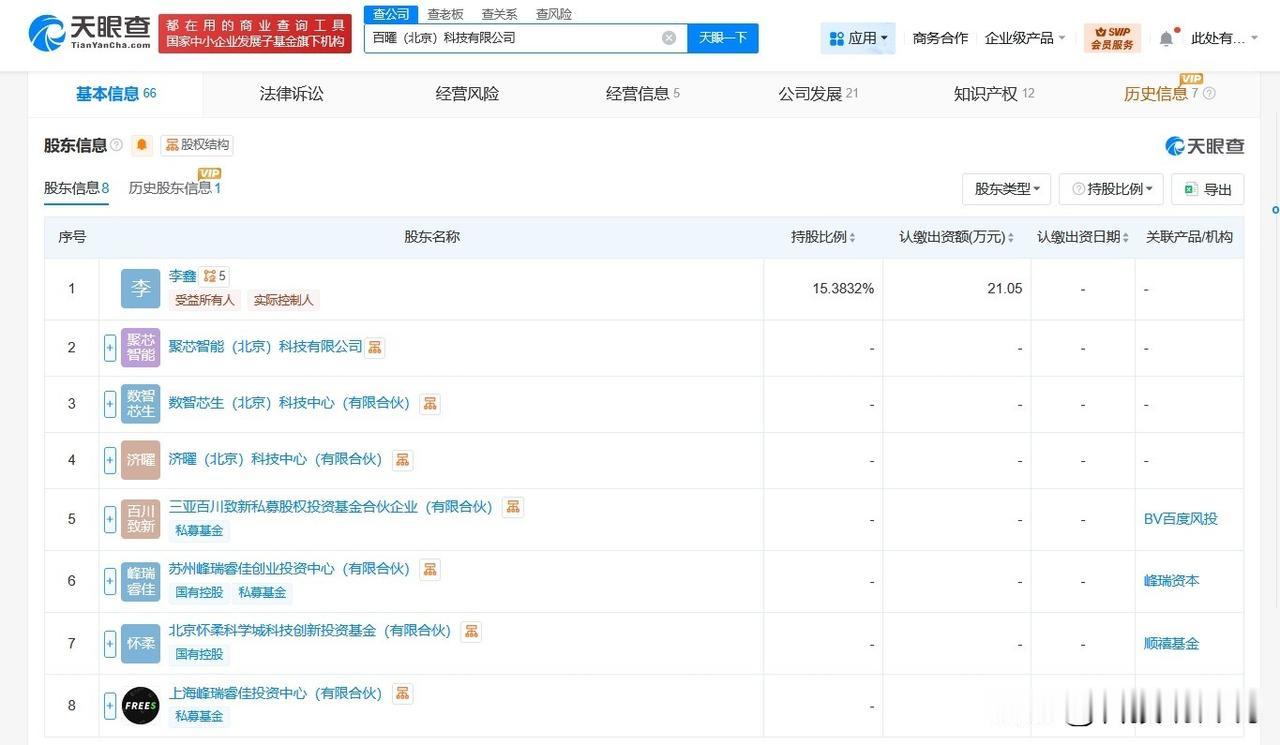
Task: Open the 股东类型 filter dropdown
Action: pyautogui.click(x=1007, y=189)
